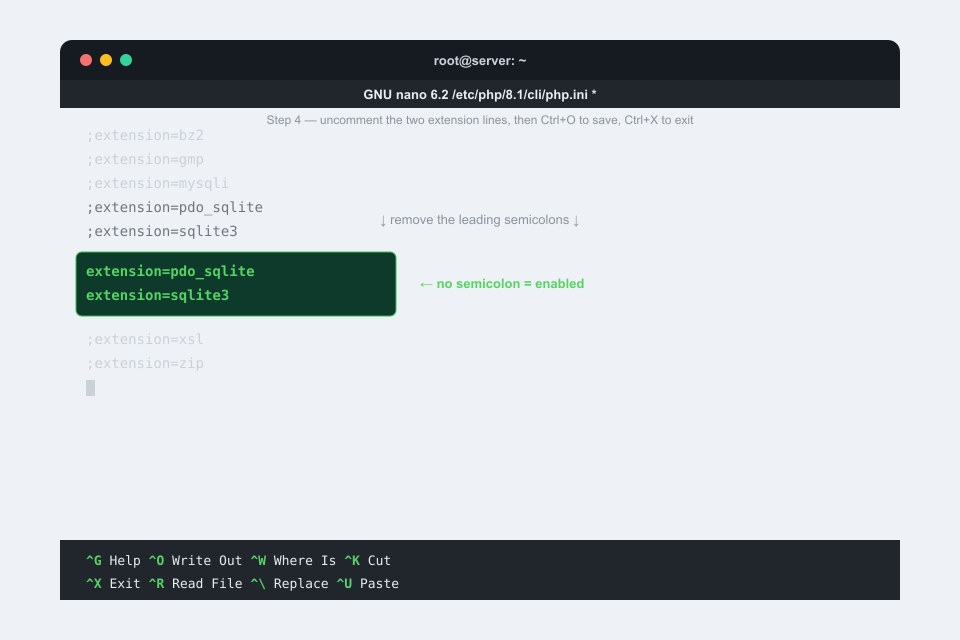Click the ^G Help shortcut
Viewport: 960px width, 640px height.
pyautogui.click(x=113, y=560)
